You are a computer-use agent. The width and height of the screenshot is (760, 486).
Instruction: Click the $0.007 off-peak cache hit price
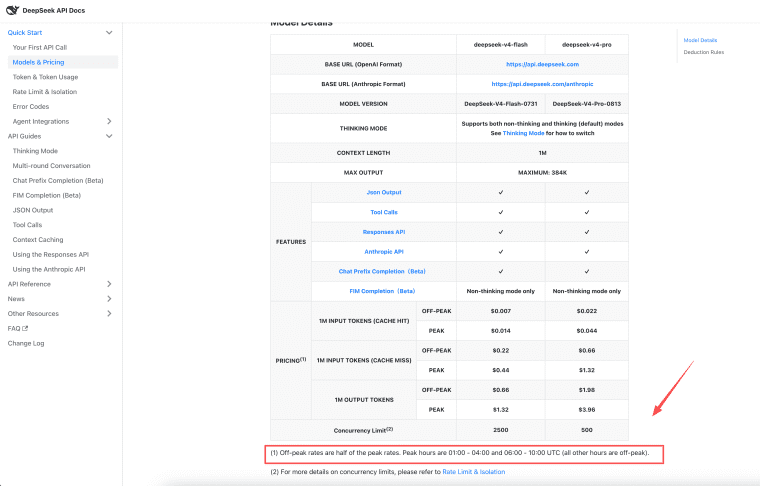(501, 311)
